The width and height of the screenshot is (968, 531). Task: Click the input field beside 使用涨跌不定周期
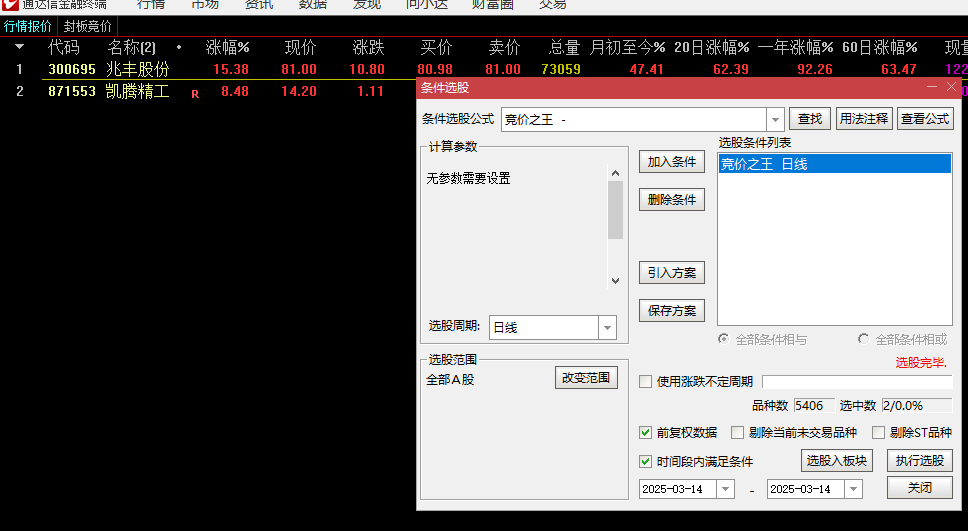(857, 382)
